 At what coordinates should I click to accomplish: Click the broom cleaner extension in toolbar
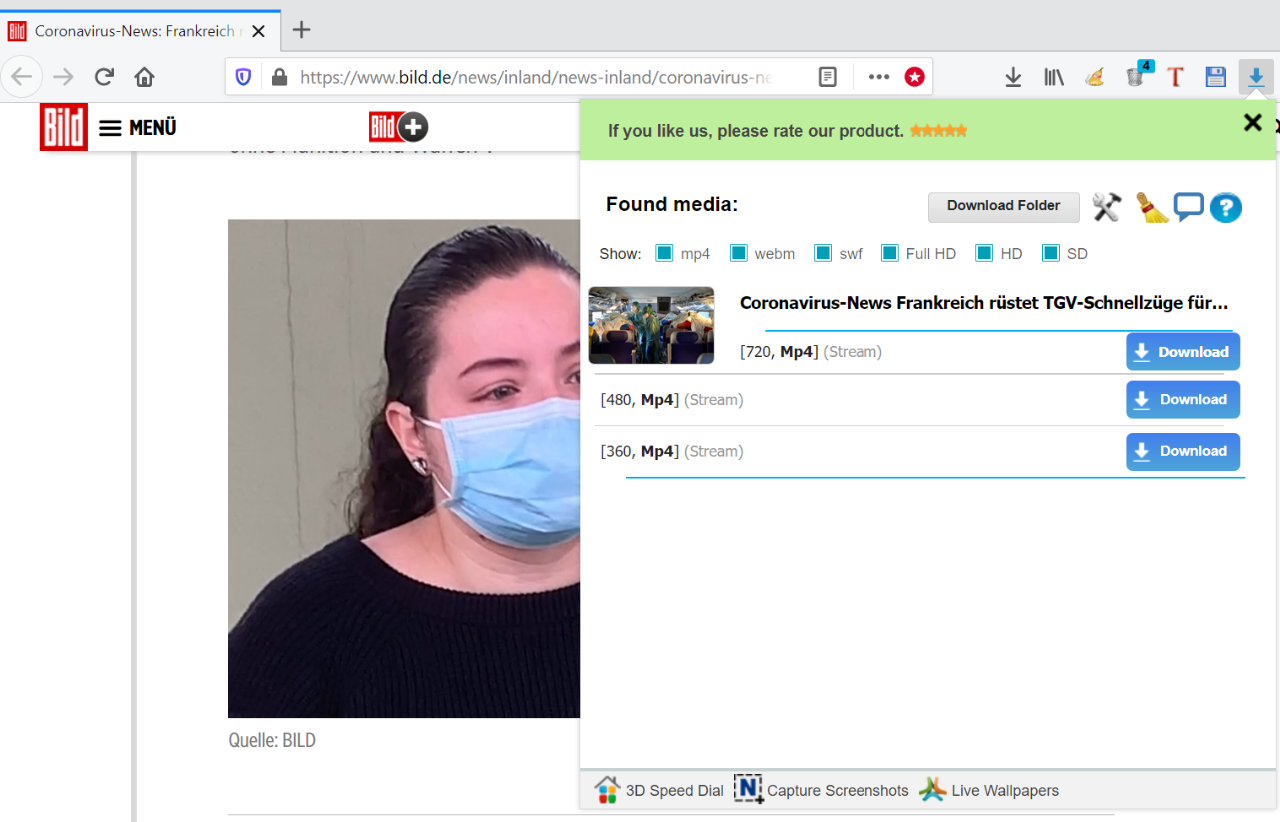click(1095, 76)
